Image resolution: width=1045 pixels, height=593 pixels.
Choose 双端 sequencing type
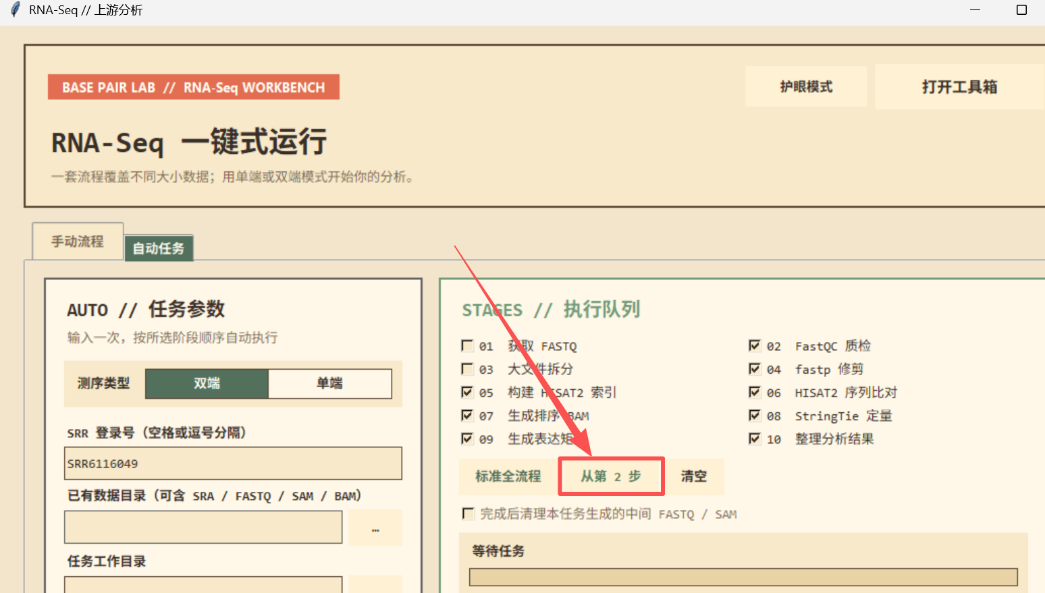[x=207, y=383]
